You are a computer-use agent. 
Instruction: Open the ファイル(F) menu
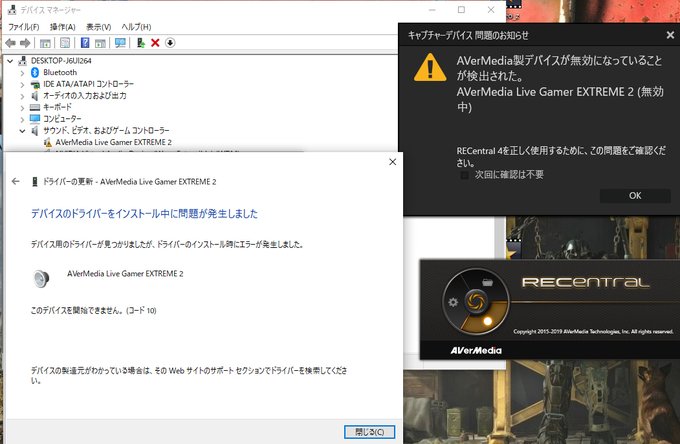[x=23, y=27]
